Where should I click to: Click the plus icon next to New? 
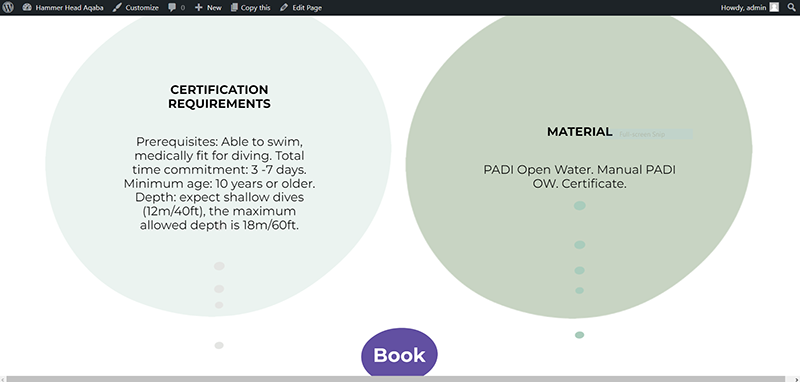tap(198, 8)
